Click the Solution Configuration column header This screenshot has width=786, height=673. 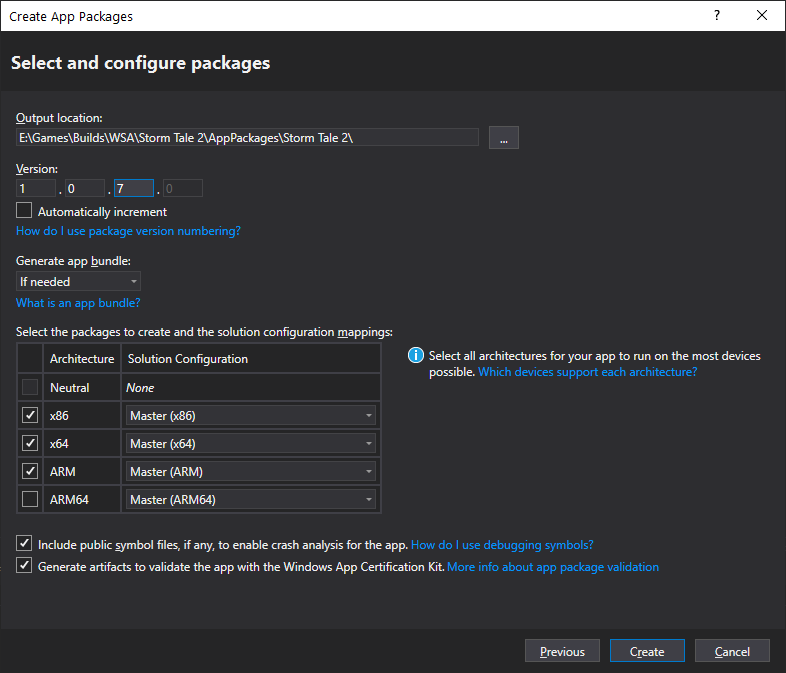pyautogui.click(x=251, y=359)
